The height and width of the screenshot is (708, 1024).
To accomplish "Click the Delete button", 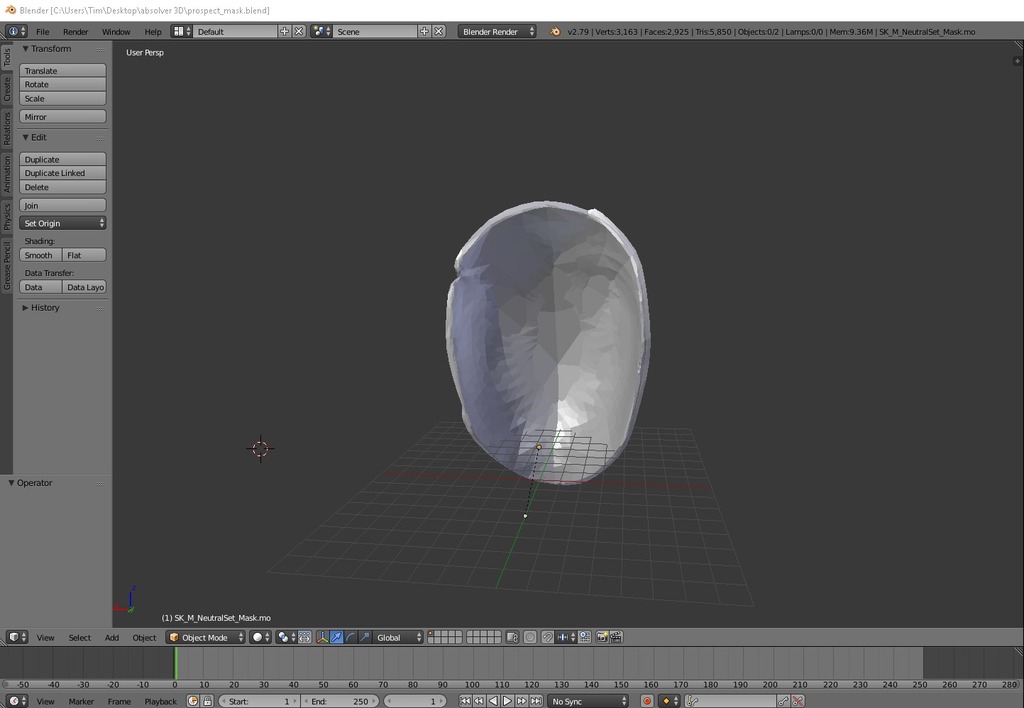I will [63, 187].
